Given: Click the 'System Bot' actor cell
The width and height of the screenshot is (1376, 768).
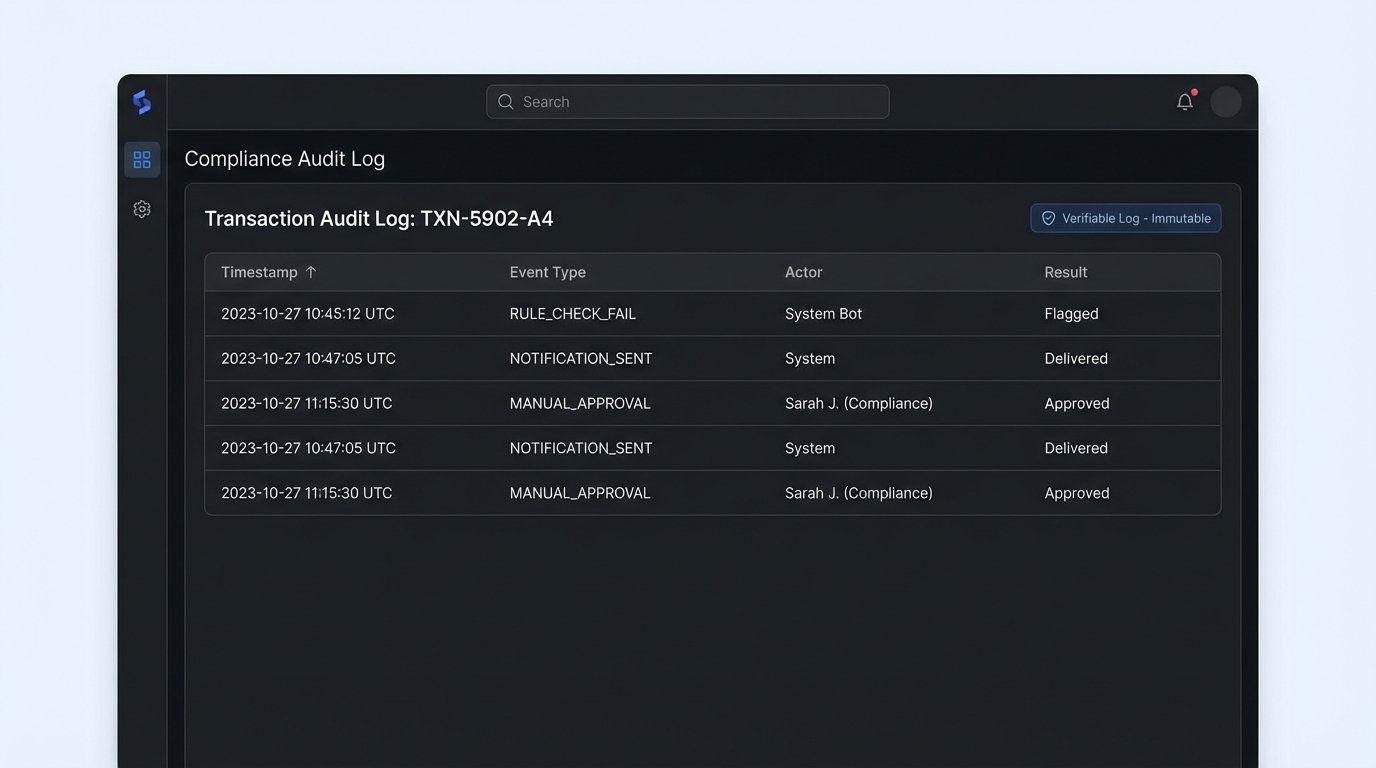Looking at the screenshot, I should click(x=823, y=314).
